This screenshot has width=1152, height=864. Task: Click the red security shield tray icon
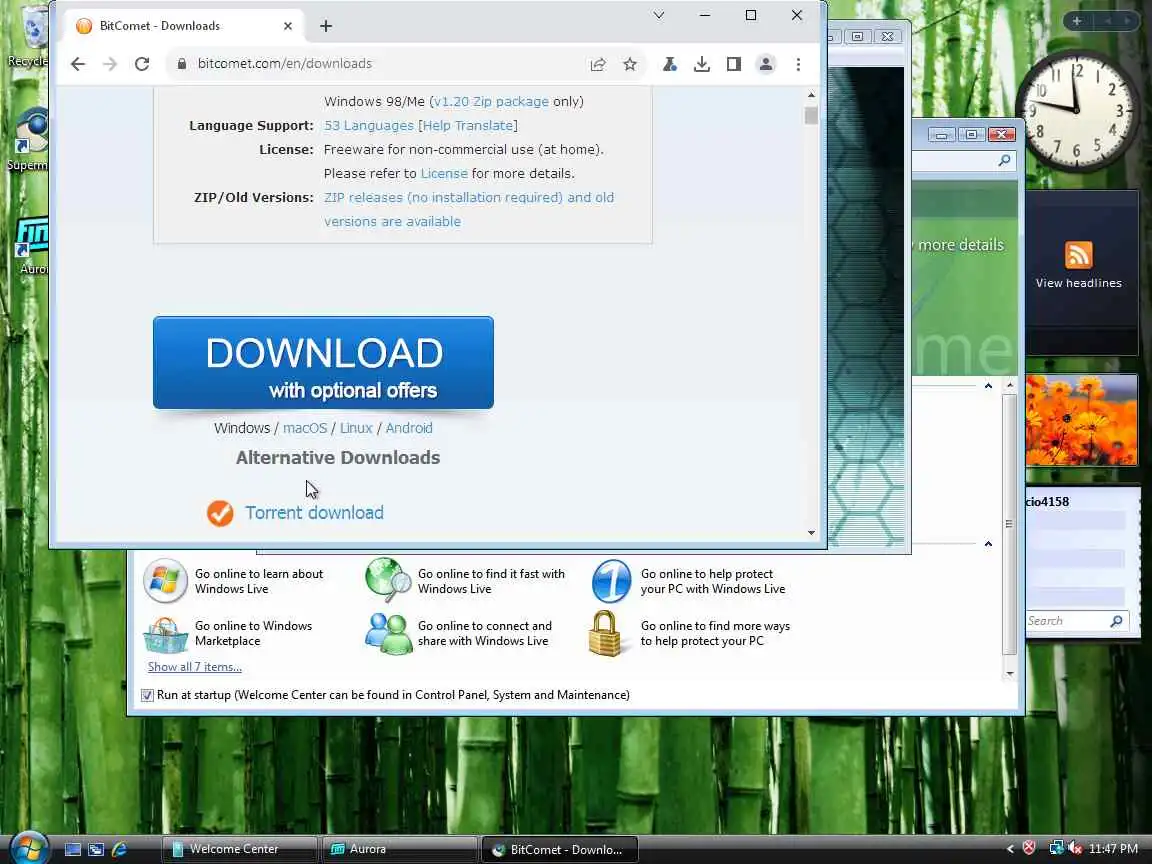[x=1029, y=849]
